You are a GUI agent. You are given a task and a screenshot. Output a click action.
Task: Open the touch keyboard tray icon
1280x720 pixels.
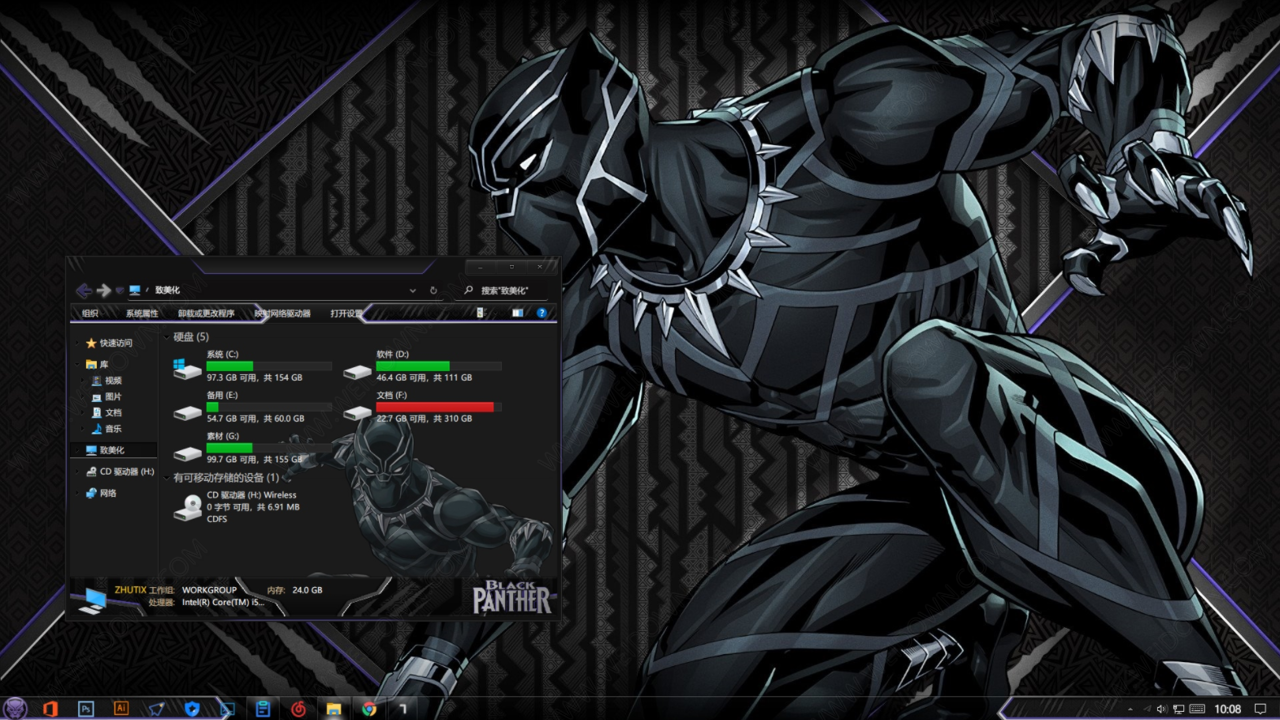[x=1197, y=709]
